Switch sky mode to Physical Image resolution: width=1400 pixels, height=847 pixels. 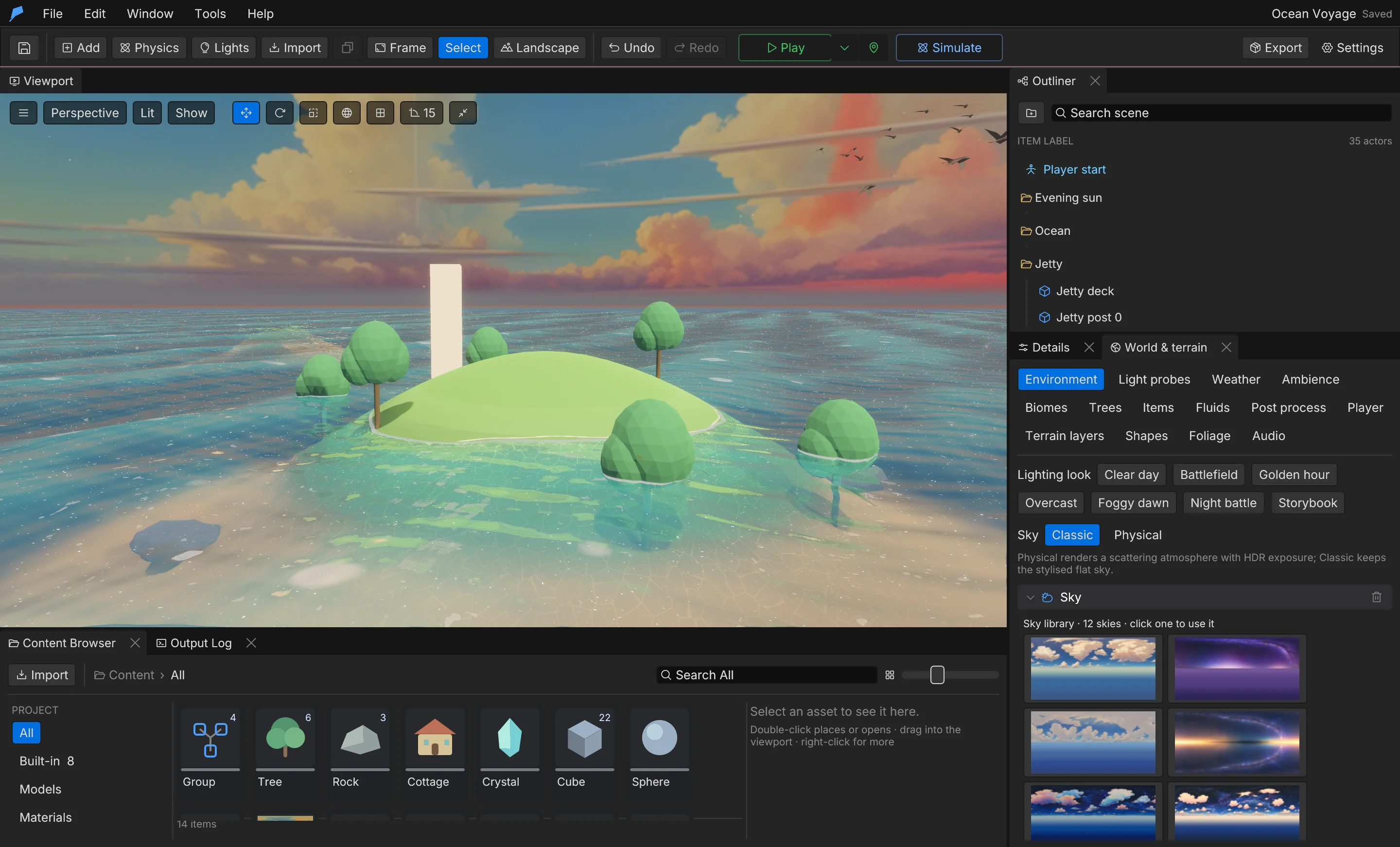[x=1137, y=535]
